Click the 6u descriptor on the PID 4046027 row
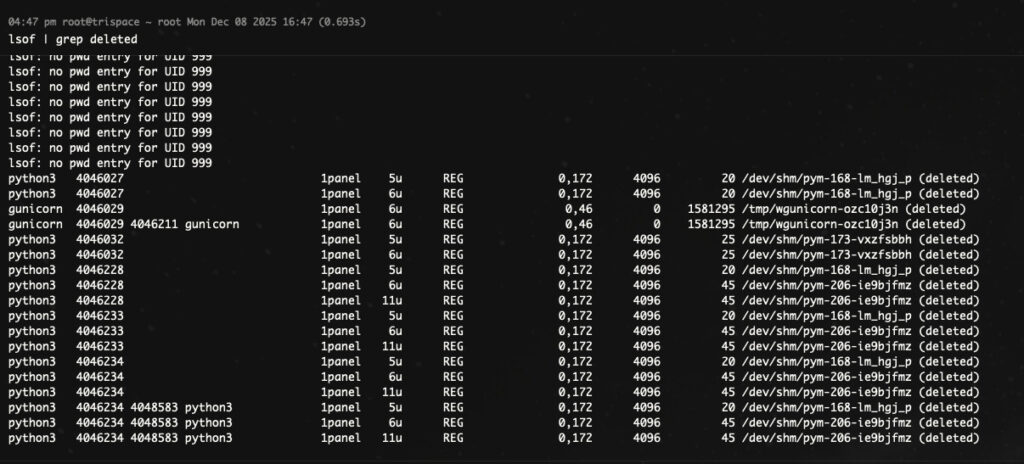This screenshot has width=1024, height=464. [395, 193]
